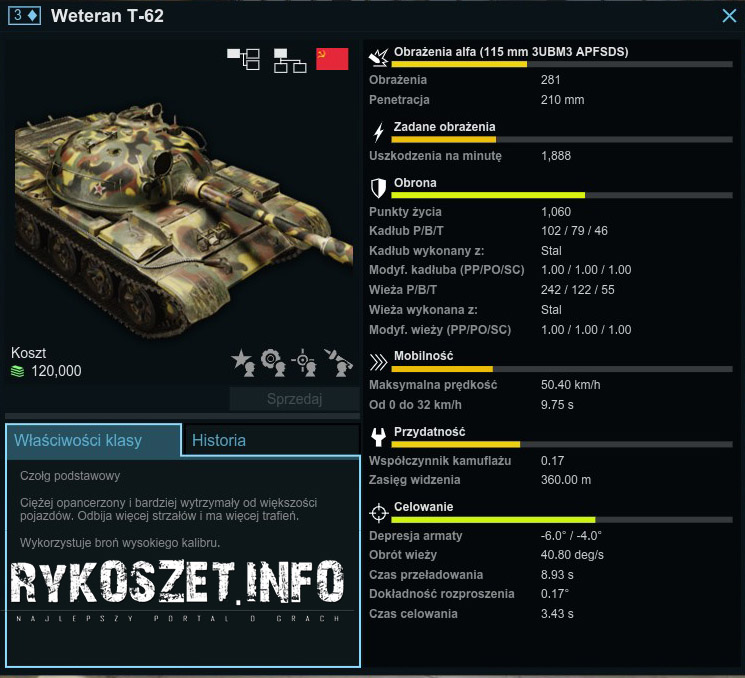Click the lightning icon beside Zadane obrażenia
745x678 pixels.
pos(378,132)
